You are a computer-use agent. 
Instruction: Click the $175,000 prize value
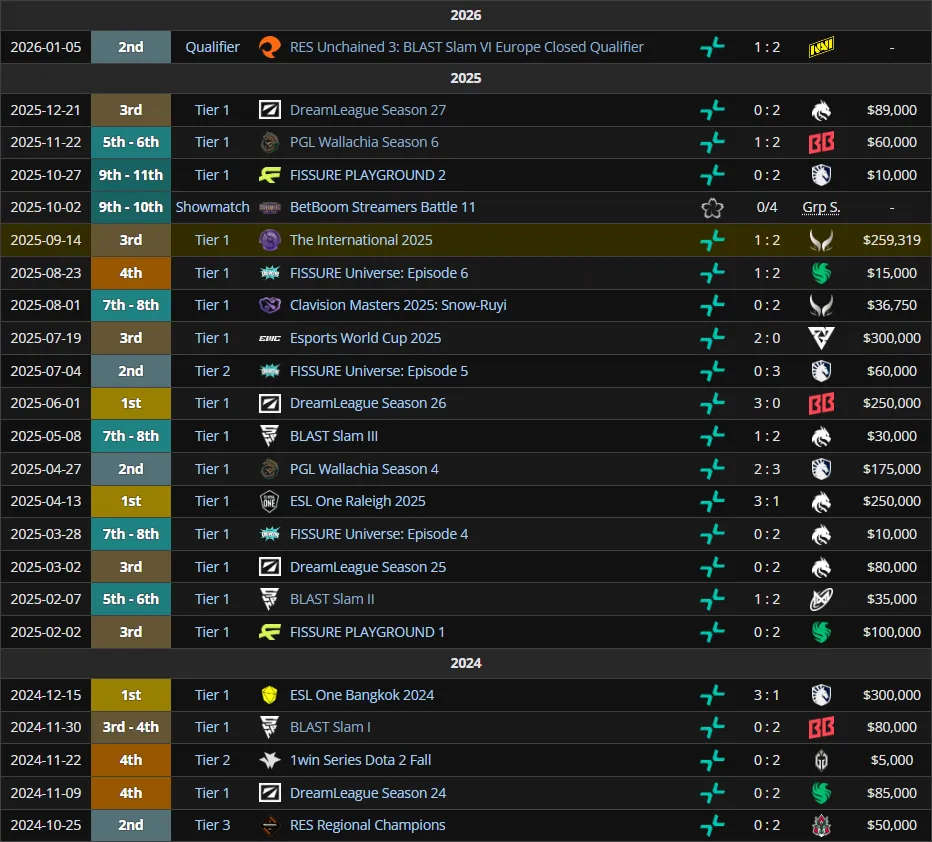click(892, 469)
